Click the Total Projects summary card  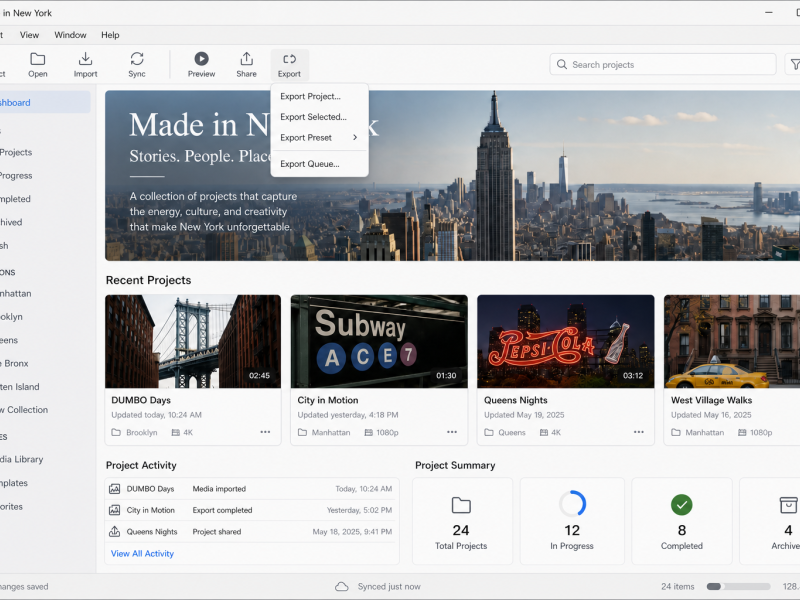(x=462, y=521)
